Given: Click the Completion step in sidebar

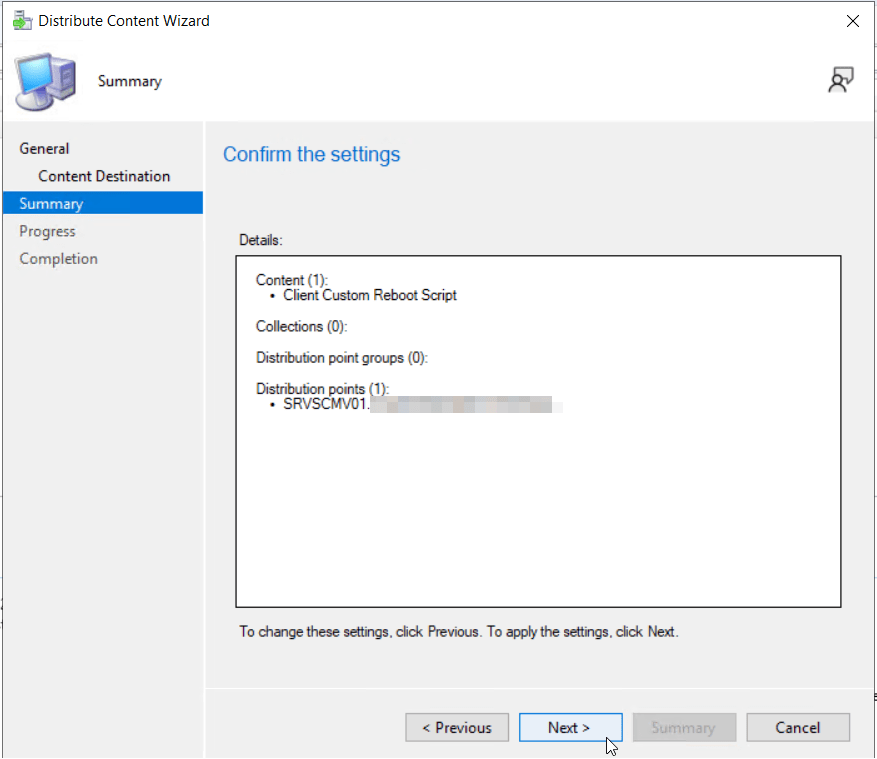Looking at the screenshot, I should tap(59, 259).
